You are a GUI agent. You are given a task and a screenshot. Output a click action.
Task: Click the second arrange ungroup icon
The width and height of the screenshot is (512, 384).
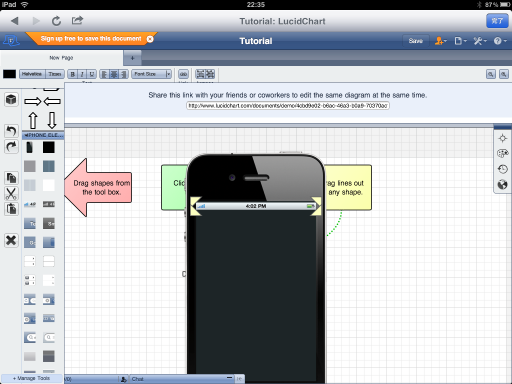[210, 74]
